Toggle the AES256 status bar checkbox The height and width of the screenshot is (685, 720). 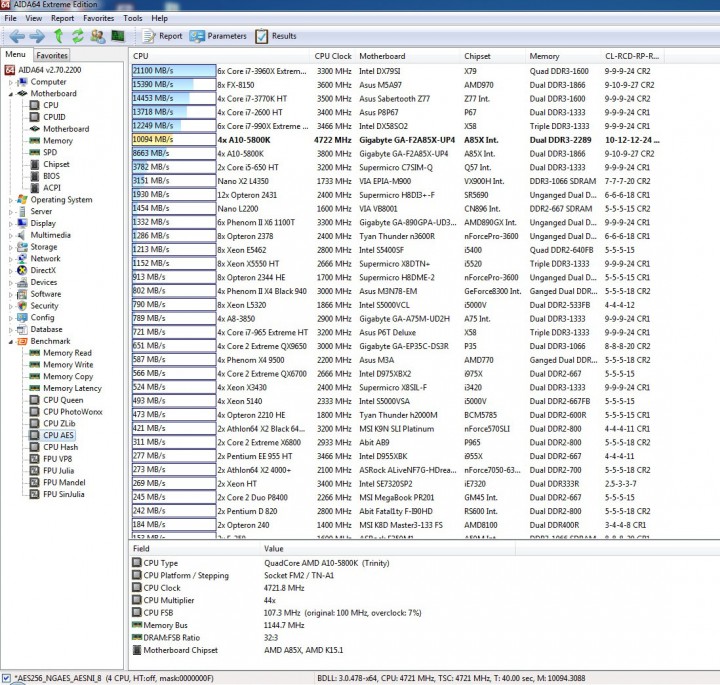pos(6,678)
